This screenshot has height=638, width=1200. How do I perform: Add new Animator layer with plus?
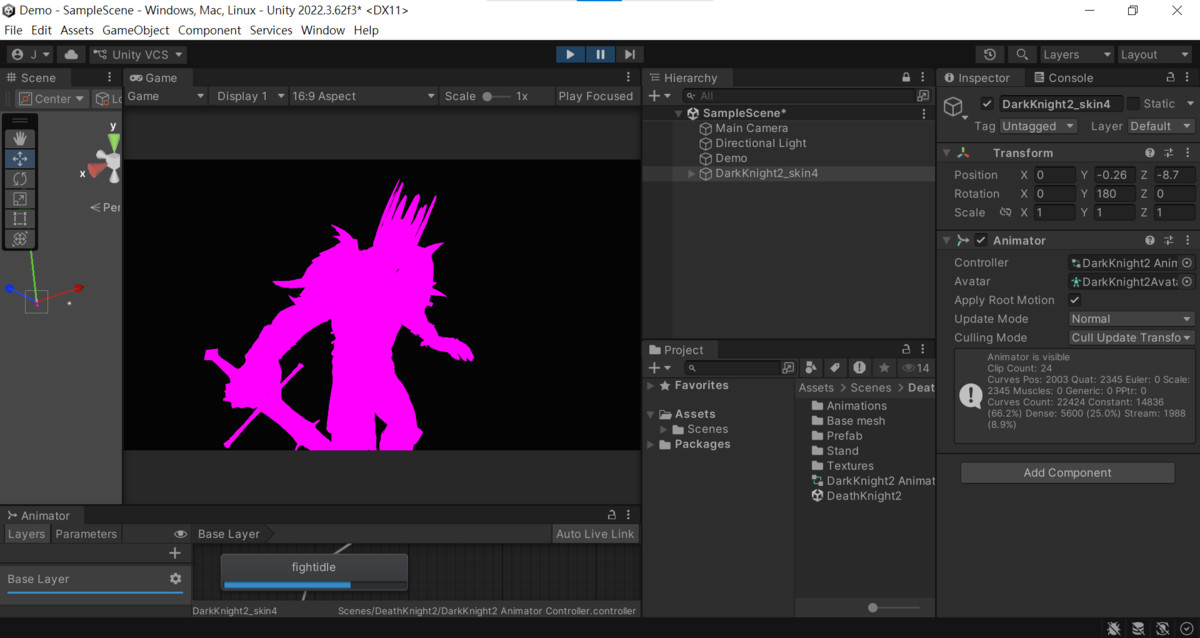pyautogui.click(x=175, y=553)
